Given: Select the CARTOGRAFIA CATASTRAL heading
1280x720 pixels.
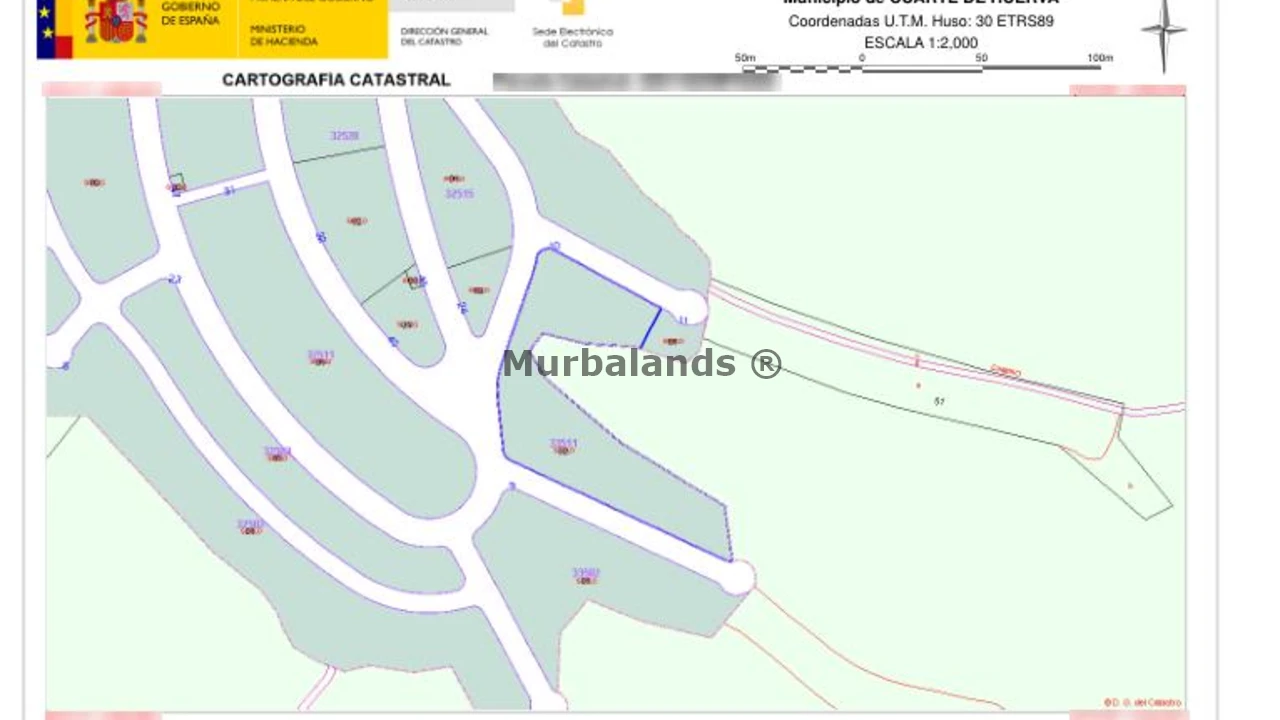Looking at the screenshot, I should [x=336, y=80].
